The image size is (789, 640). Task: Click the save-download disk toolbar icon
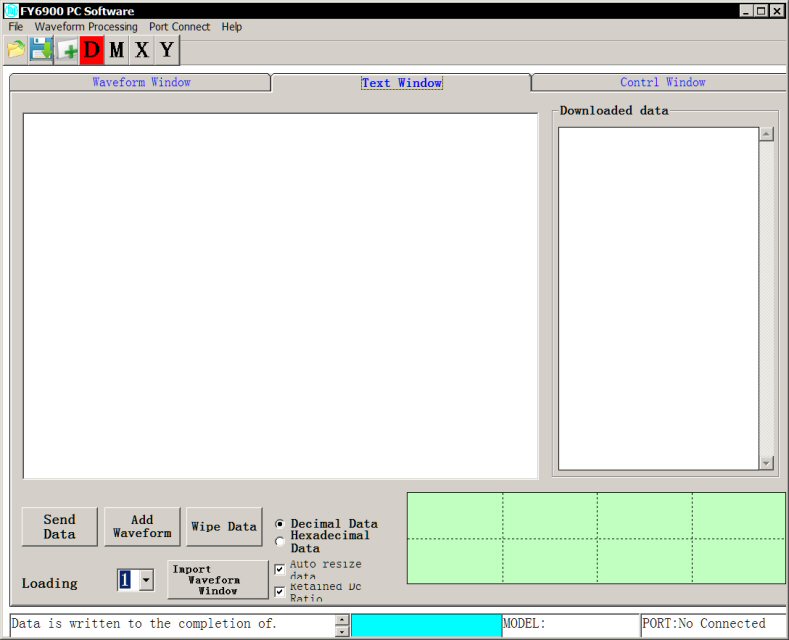tap(41, 50)
